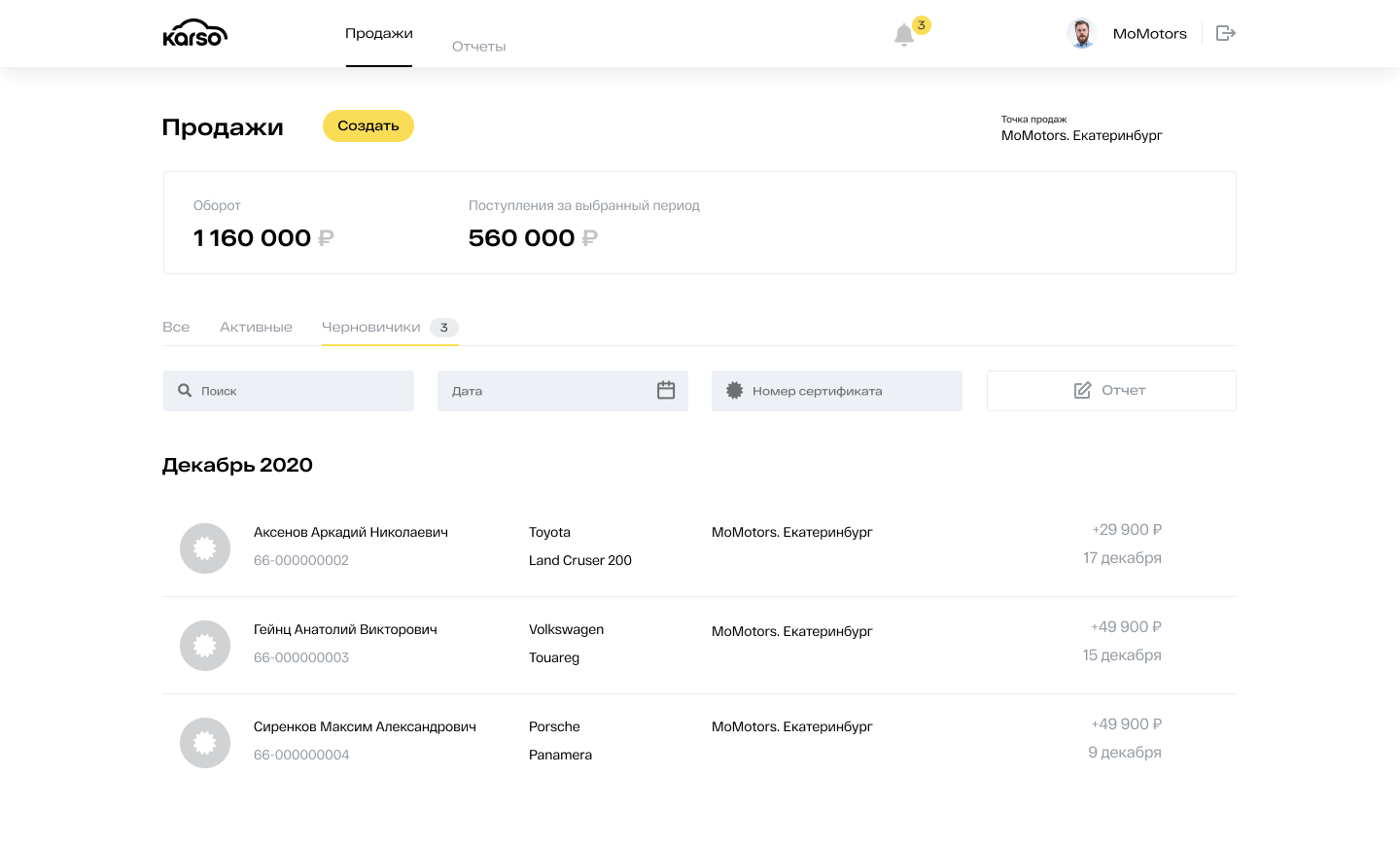Click the Отчет button
The image size is (1400, 846).
[1111, 390]
